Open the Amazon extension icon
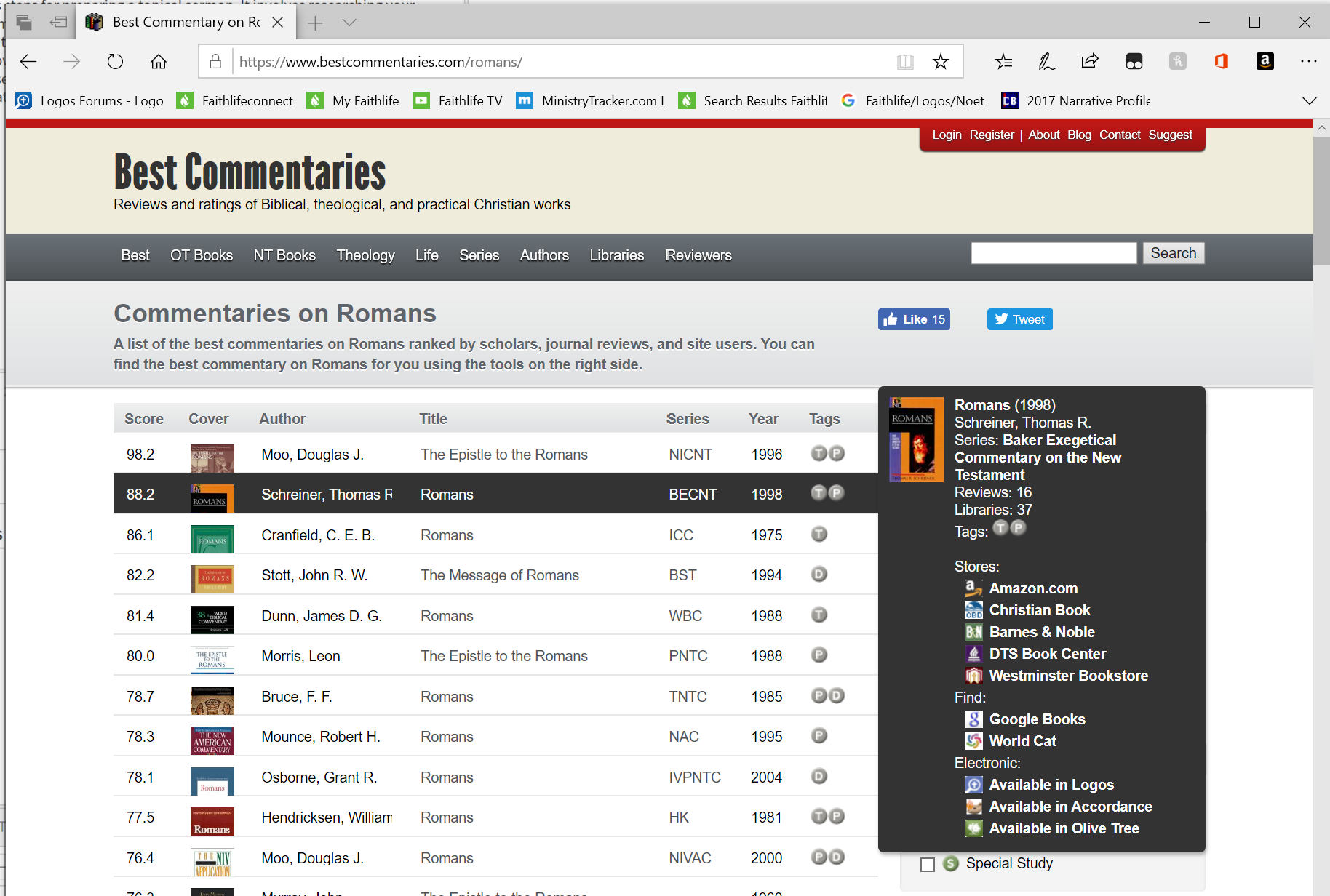 tap(1265, 62)
